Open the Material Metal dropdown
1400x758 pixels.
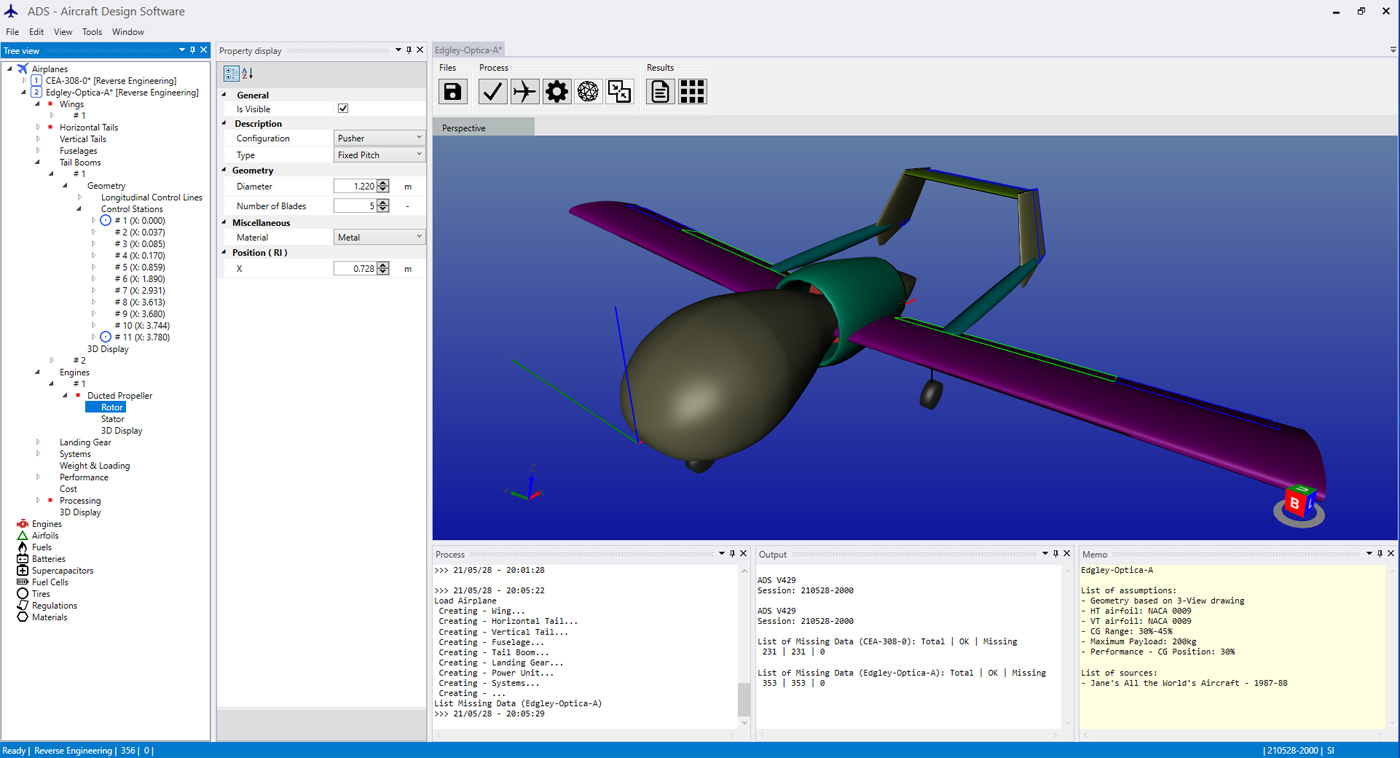379,237
